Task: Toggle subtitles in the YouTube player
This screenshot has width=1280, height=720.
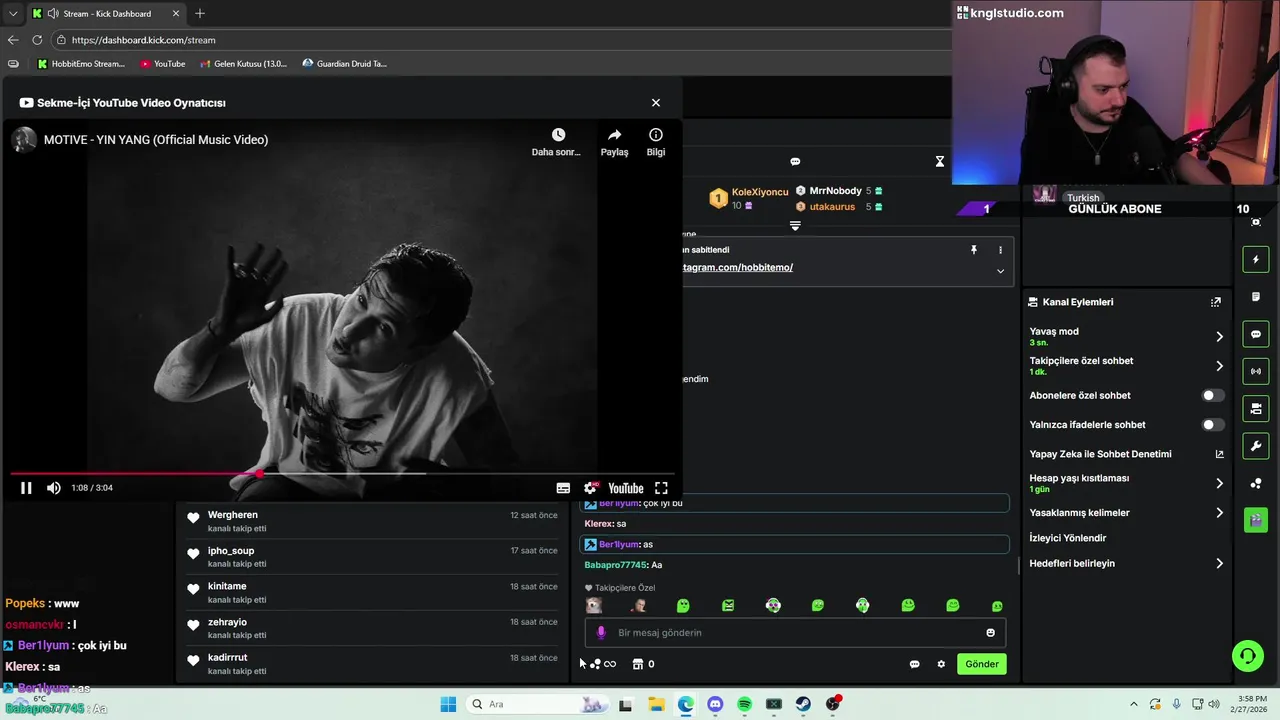Action: 563,488
